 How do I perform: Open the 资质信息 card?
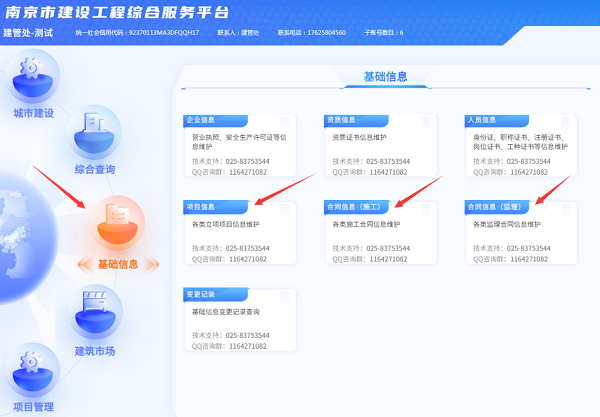[x=380, y=147]
